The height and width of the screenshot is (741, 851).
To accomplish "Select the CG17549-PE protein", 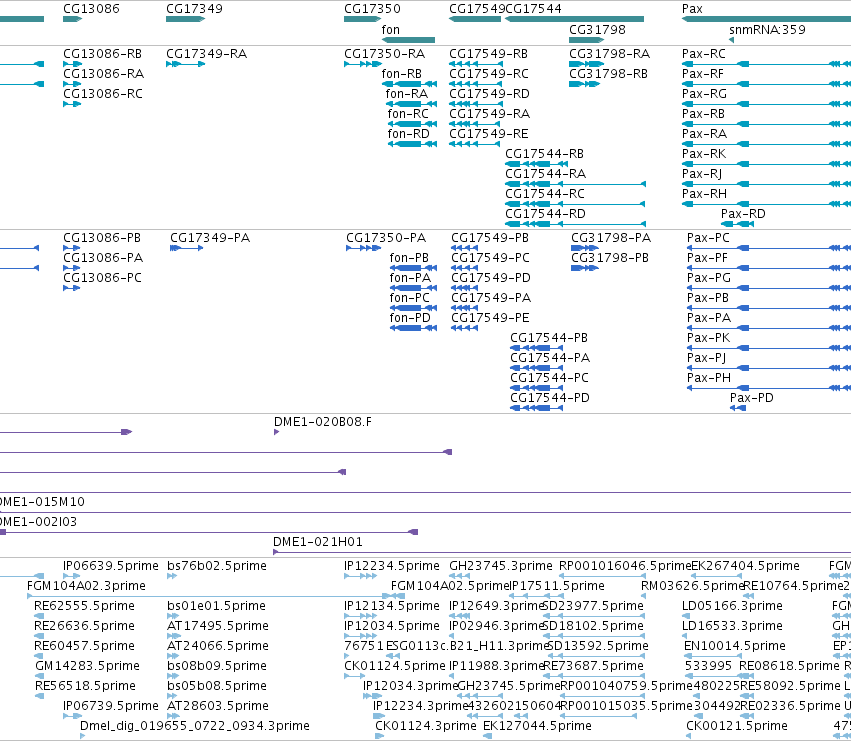I will click(x=490, y=318).
